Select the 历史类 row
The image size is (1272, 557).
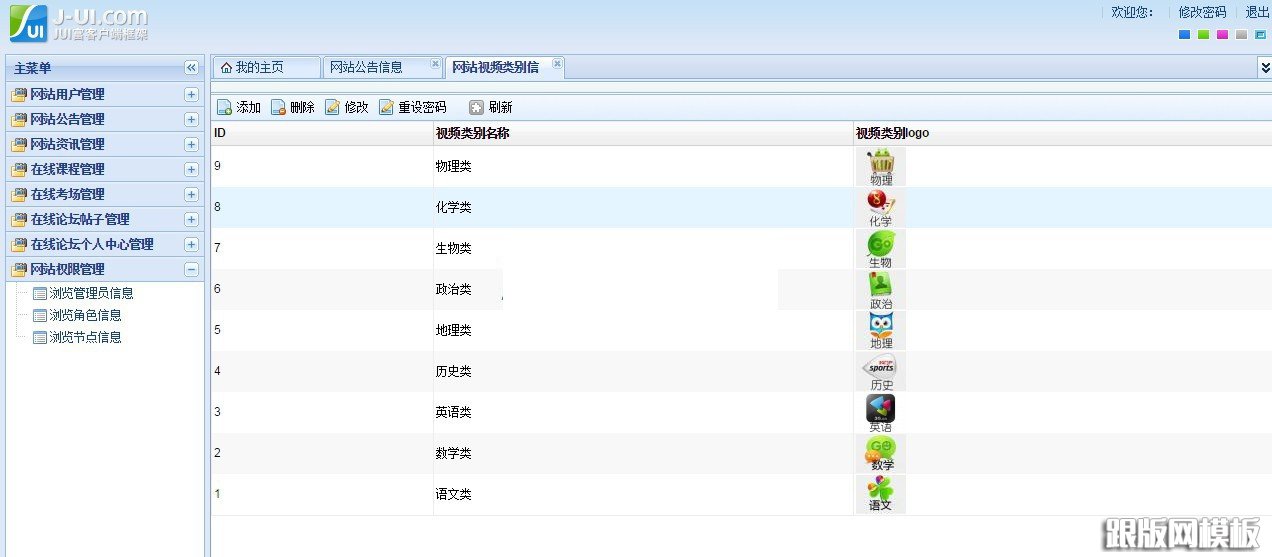pos(741,372)
